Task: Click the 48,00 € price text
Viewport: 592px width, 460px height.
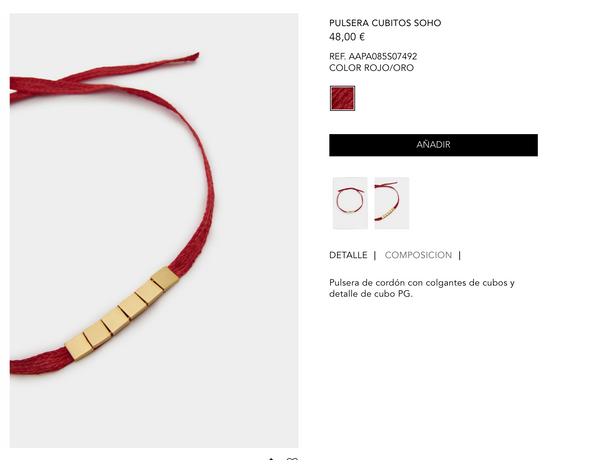Action: pyautogui.click(x=347, y=37)
